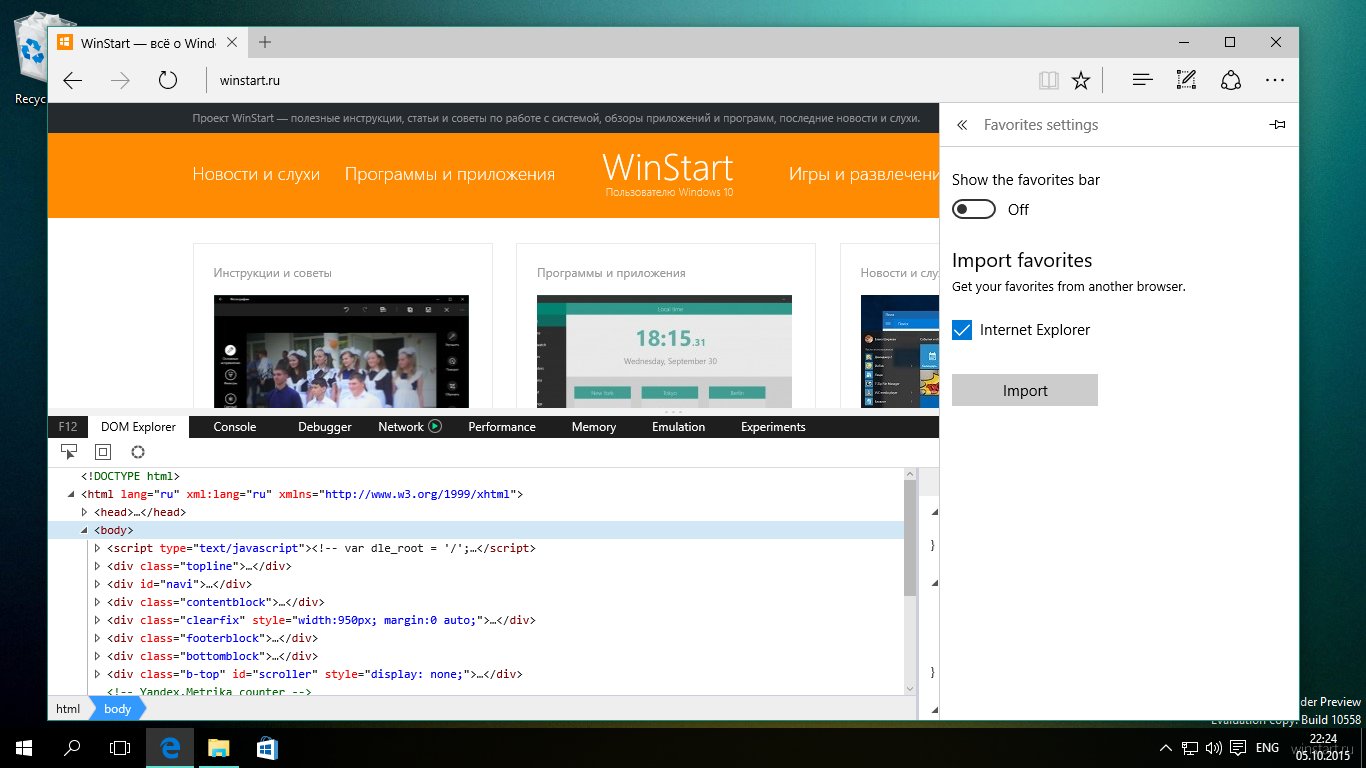Click the forward navigation arrow
The height and width of the screenshot is (768, 1366).
(x=121, y=81)
